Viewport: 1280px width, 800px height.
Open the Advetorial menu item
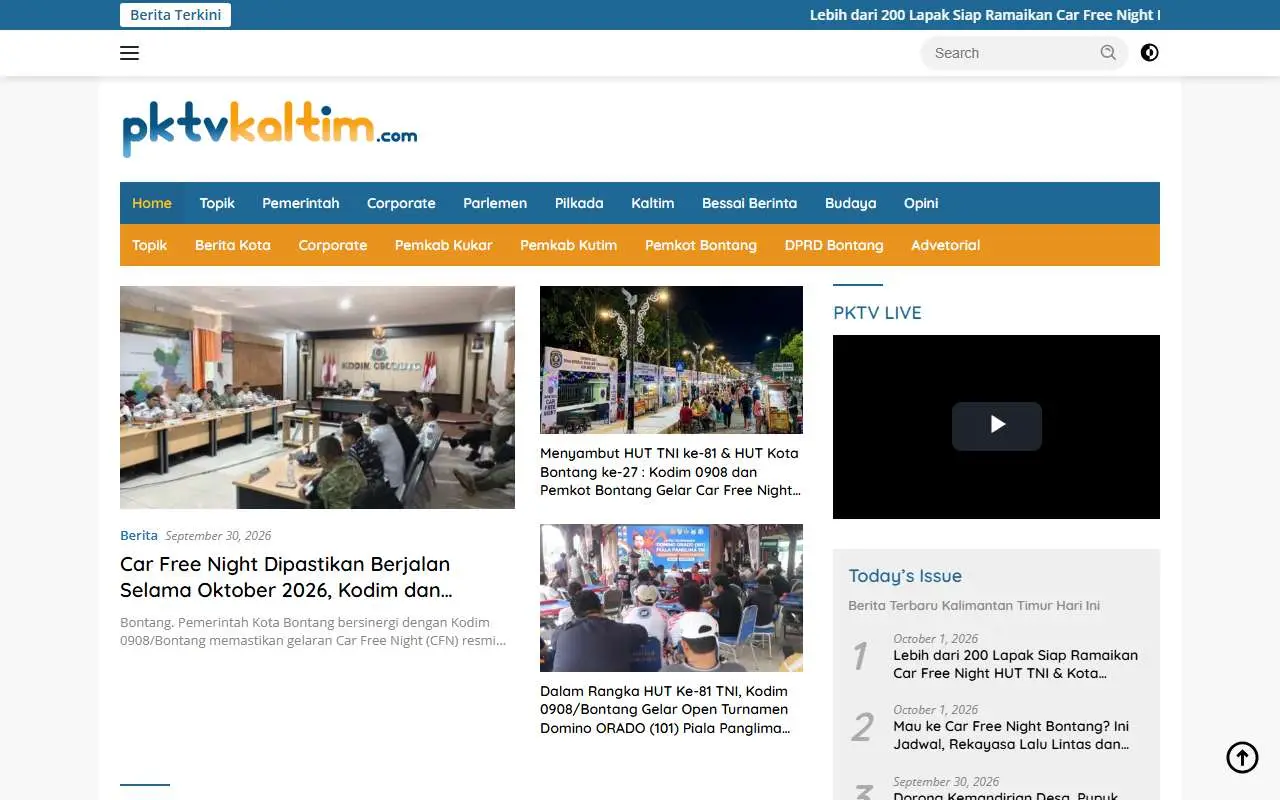point(946,245)
